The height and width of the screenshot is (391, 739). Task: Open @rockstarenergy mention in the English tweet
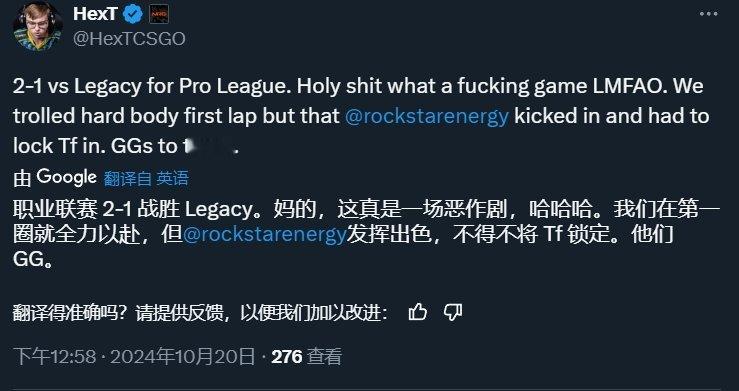pyautogui.click(x=427, y=116)
